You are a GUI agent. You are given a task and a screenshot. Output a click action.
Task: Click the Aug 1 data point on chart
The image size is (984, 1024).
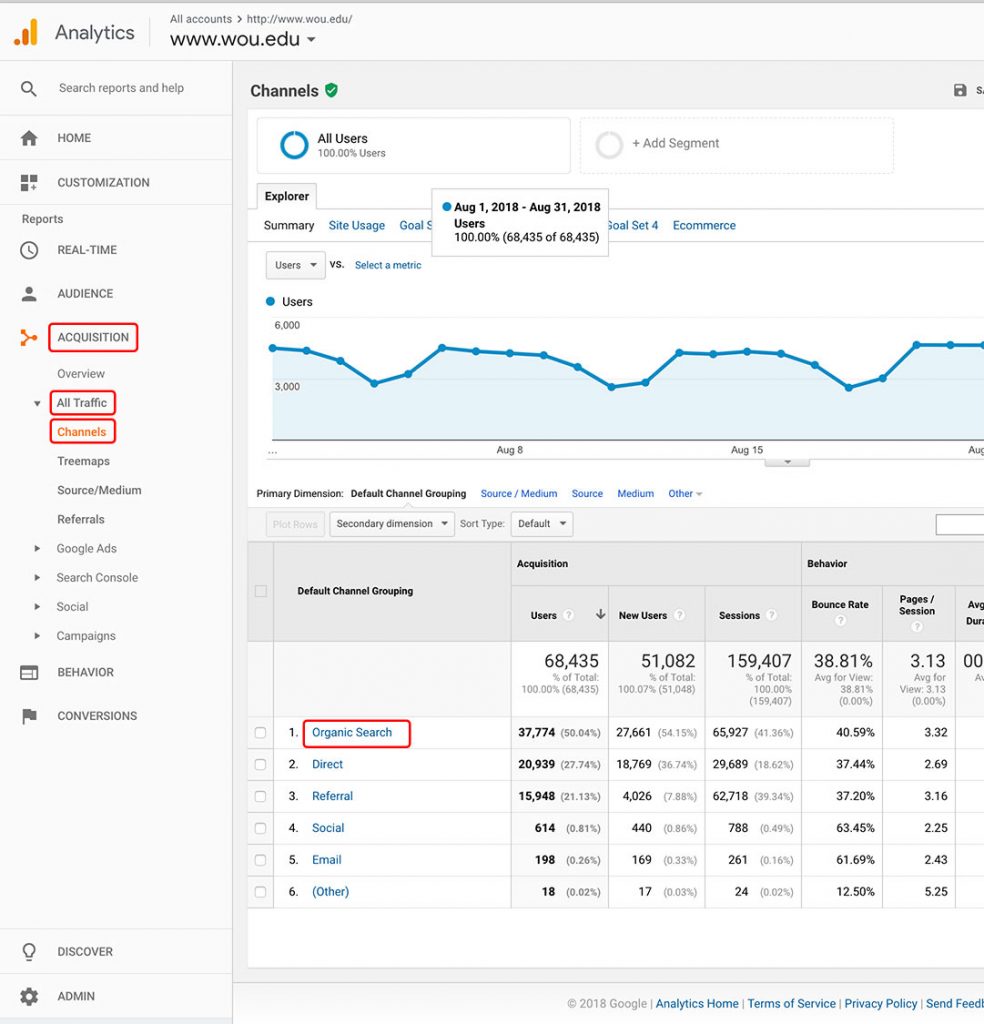click(273, 348)
